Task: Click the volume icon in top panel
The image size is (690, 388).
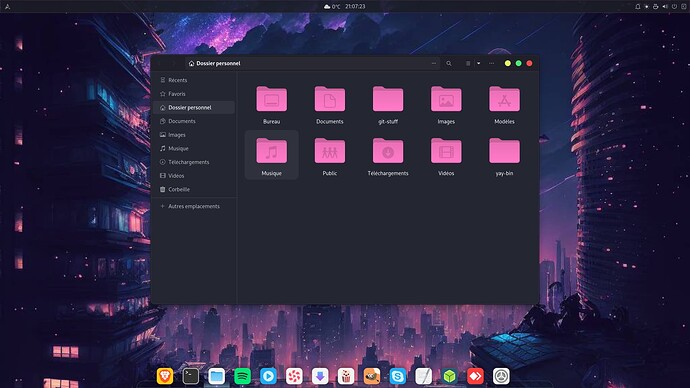Action: [665, 7]
